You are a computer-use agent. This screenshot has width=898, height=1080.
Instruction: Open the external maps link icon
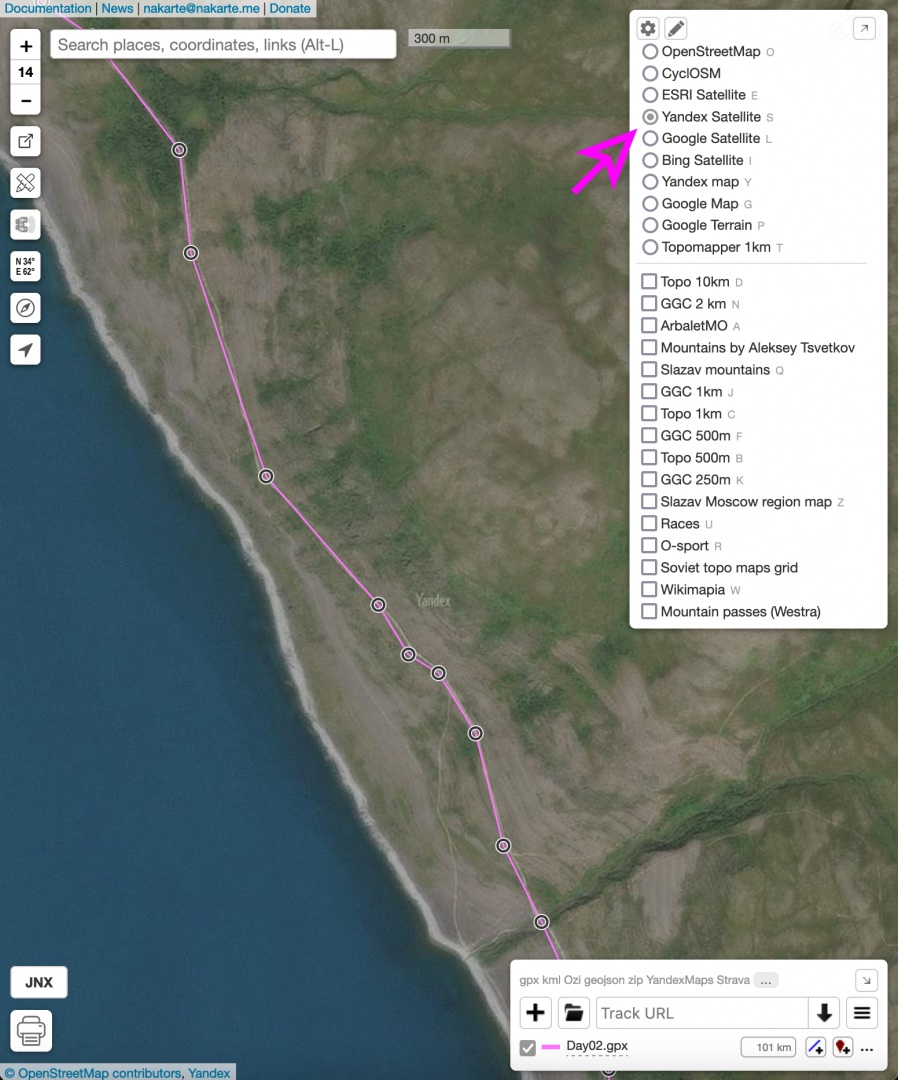tap(26, 141)
